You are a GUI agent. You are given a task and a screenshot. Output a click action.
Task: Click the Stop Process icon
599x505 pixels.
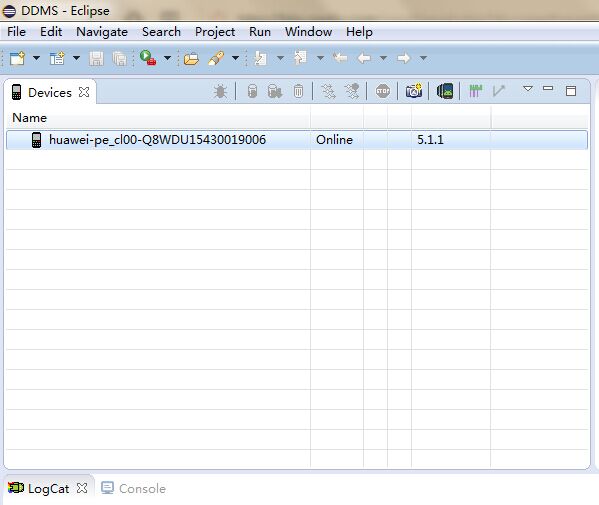tap(383, 91)
